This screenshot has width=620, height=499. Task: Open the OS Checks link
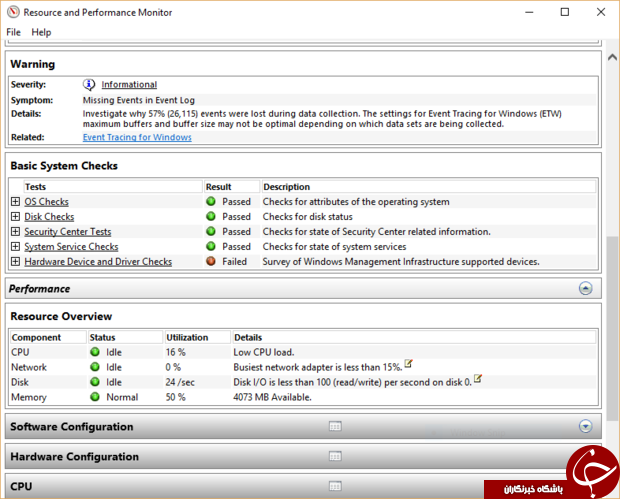[x=46, y=202]
